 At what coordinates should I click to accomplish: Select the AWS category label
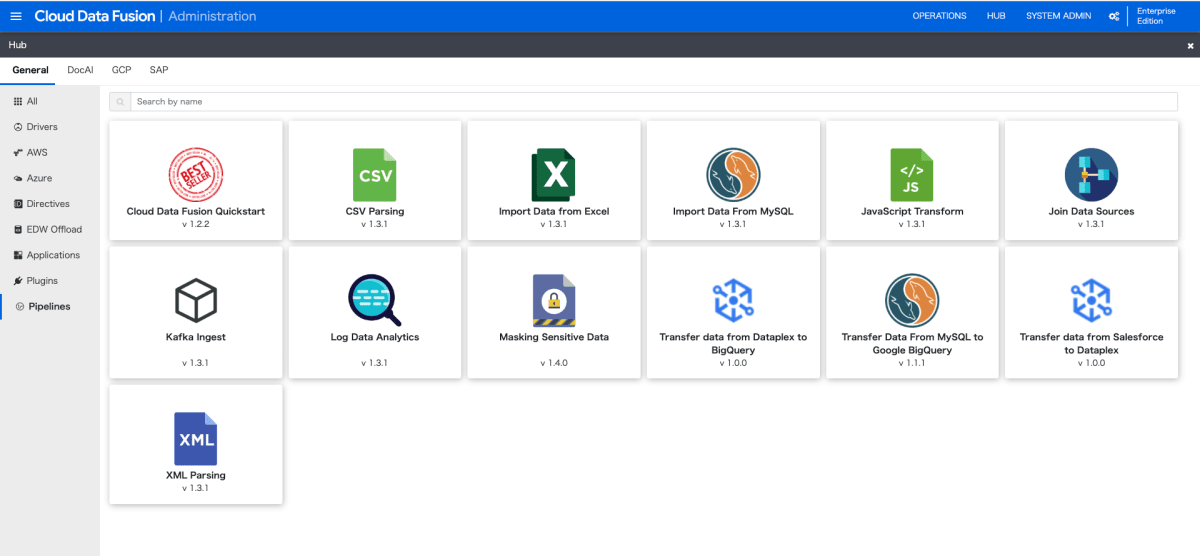coord(37,153)
